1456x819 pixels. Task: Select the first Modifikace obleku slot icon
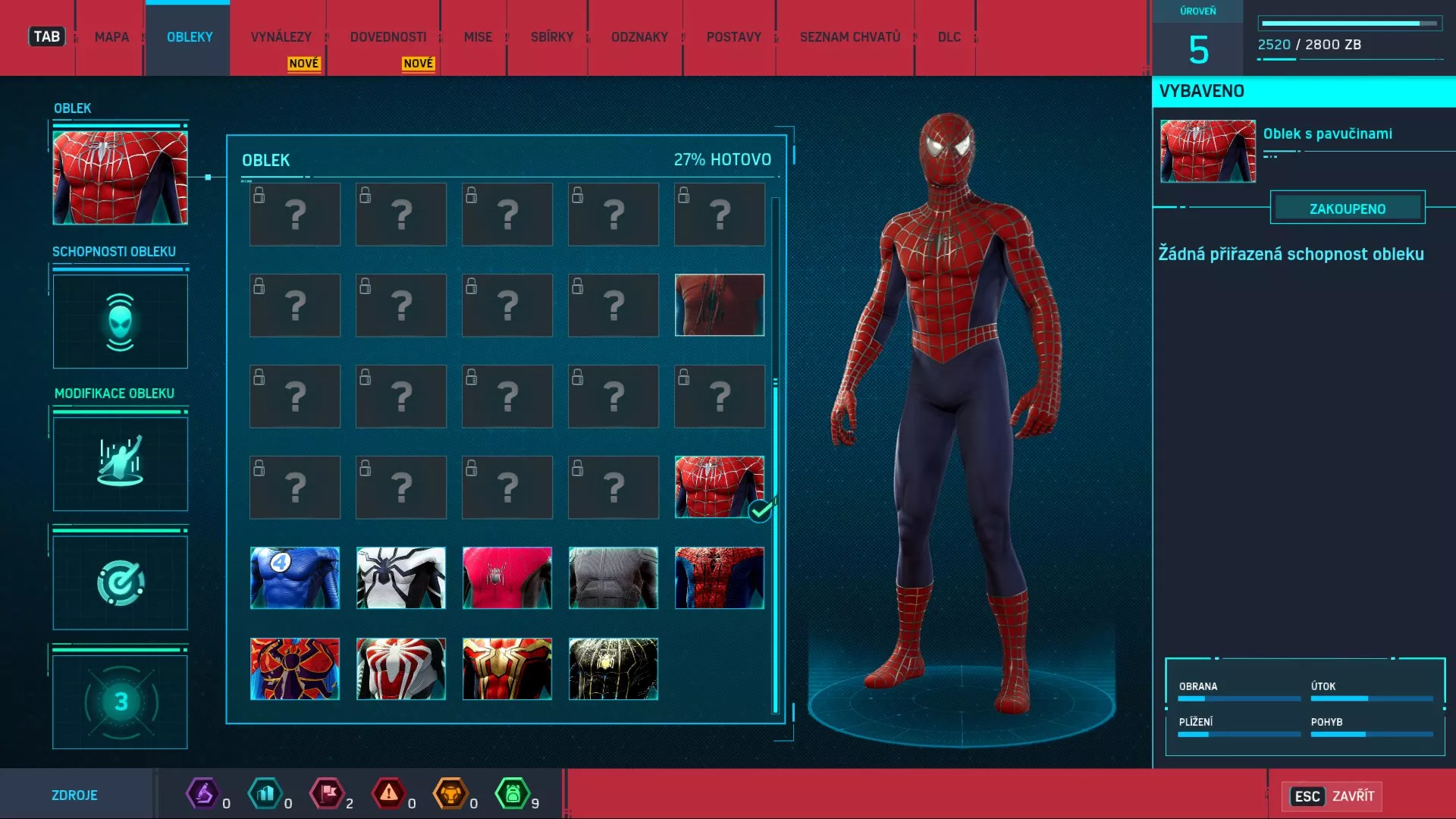pos(120,463)
